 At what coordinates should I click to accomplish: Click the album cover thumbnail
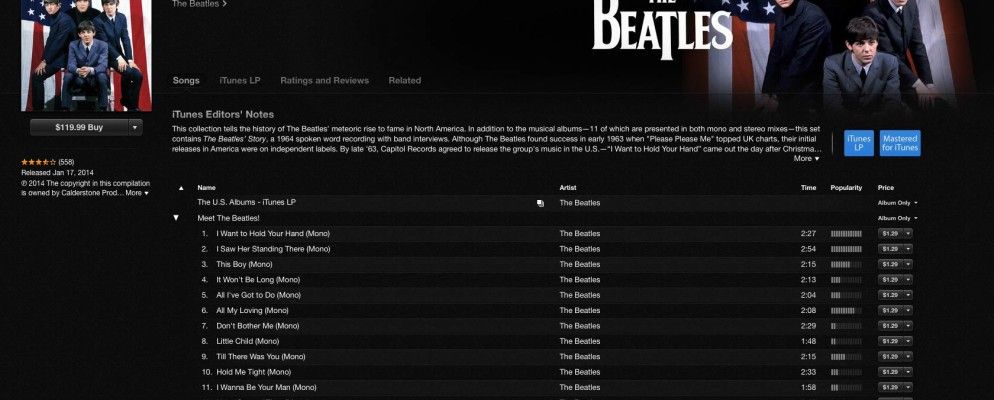[86, 50]
